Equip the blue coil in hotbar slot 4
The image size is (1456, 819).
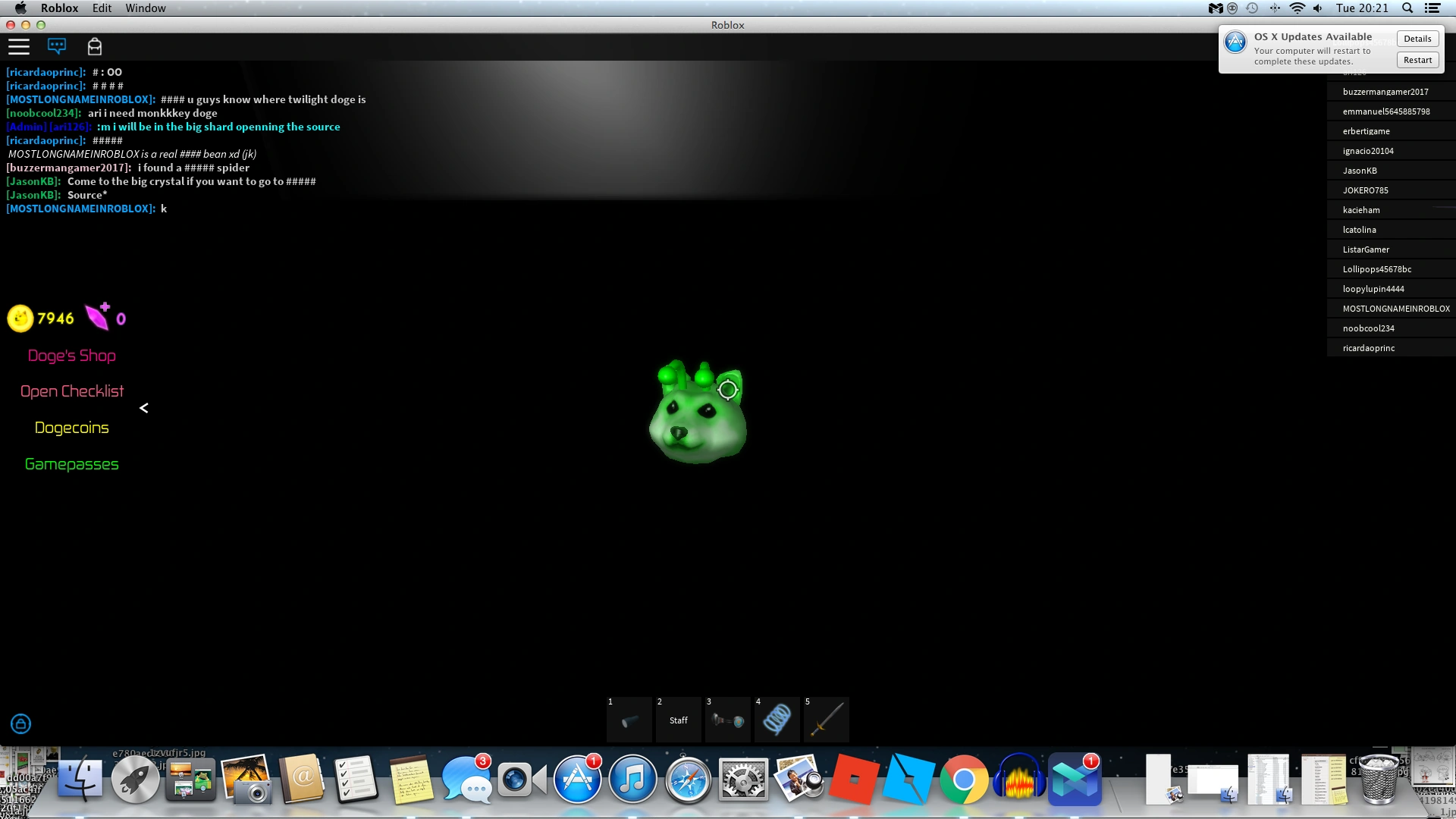click(x=777, y=719)
